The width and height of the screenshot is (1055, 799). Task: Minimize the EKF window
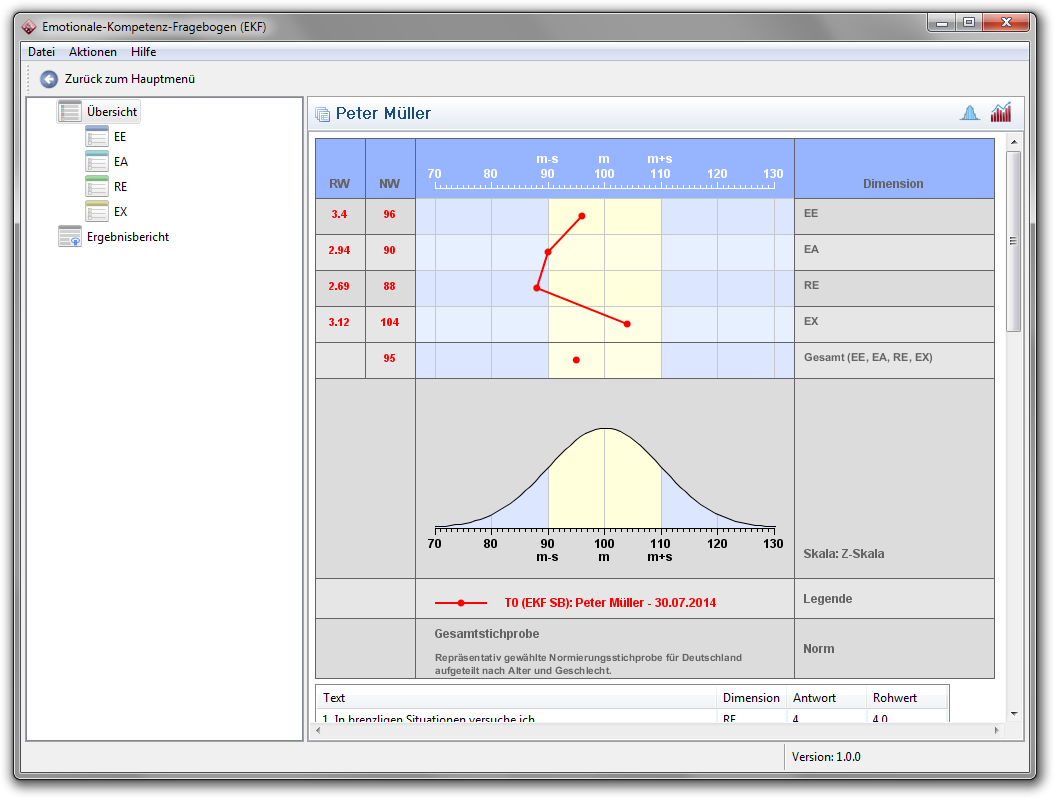[941, 23]
